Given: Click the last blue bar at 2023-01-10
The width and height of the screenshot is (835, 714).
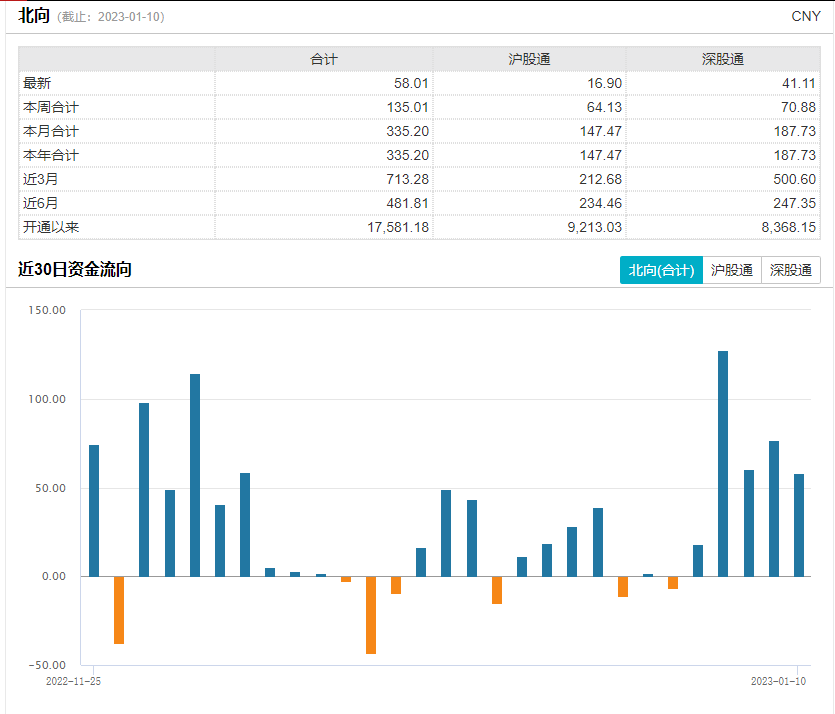Looking at the screenshot, I should (799, 525).
